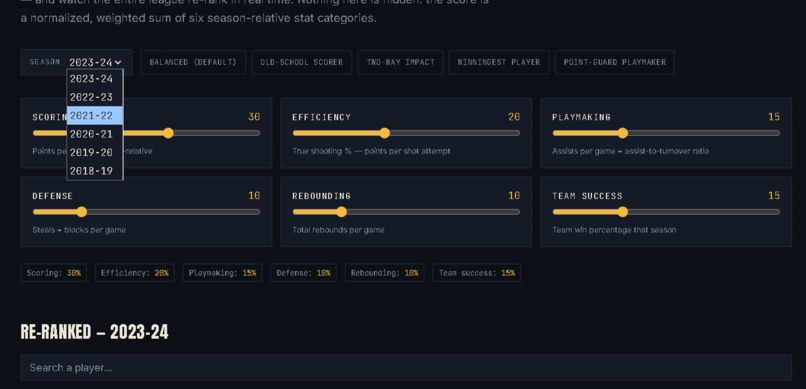Click the Scoring weight slider handle
This screenshot has width=806, height=389.
pos(168,133)
